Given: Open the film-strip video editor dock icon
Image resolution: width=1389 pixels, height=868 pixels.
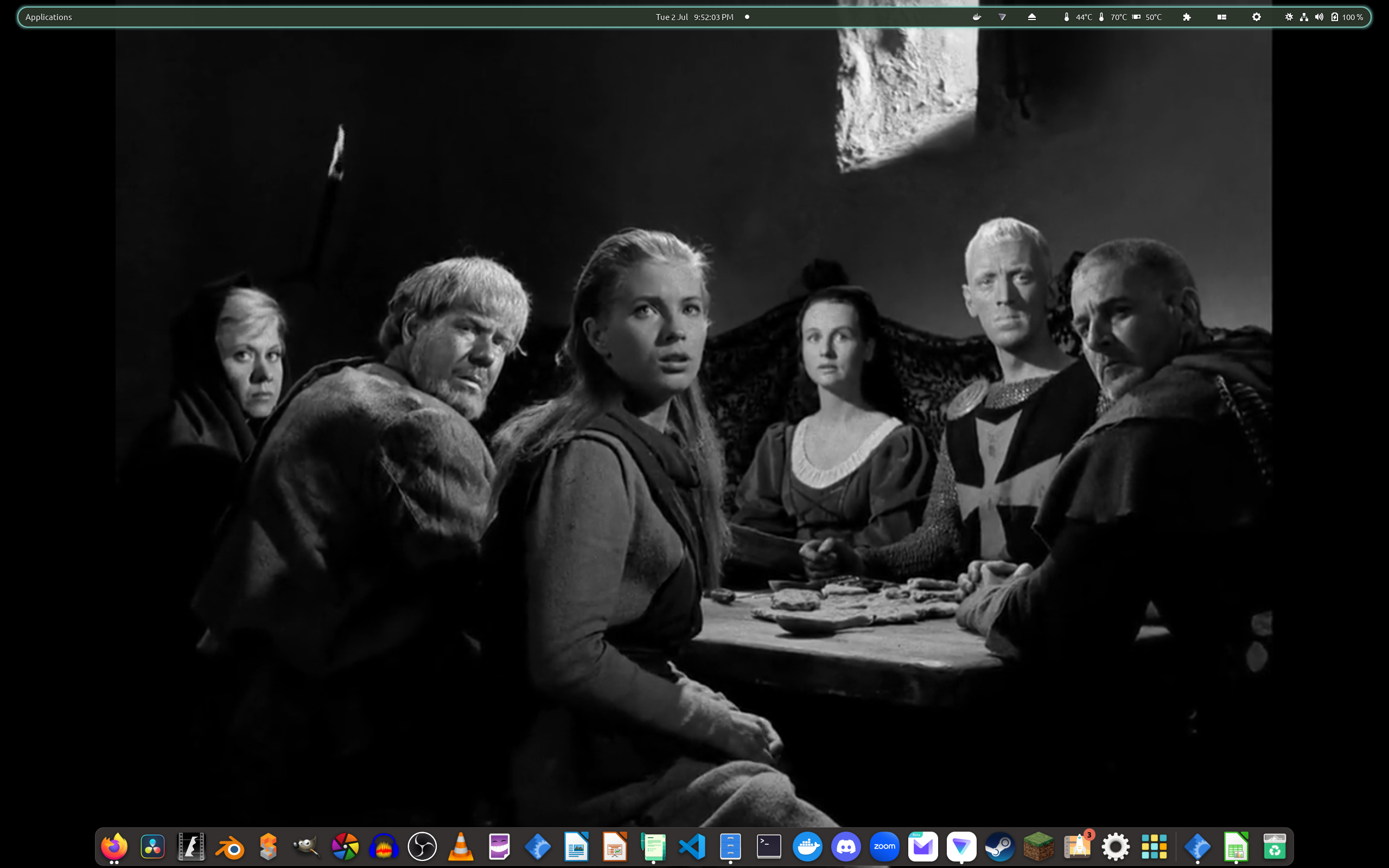Looking at the screenshot, I should coord(191,846).
